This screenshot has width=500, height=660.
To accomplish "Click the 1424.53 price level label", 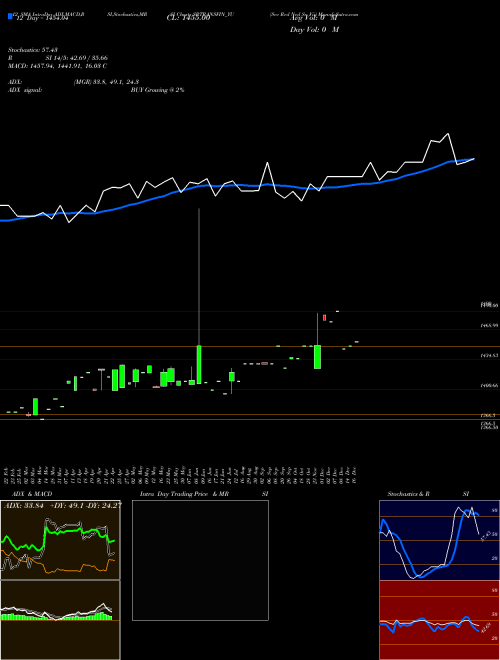I will (x=490, y=356).
